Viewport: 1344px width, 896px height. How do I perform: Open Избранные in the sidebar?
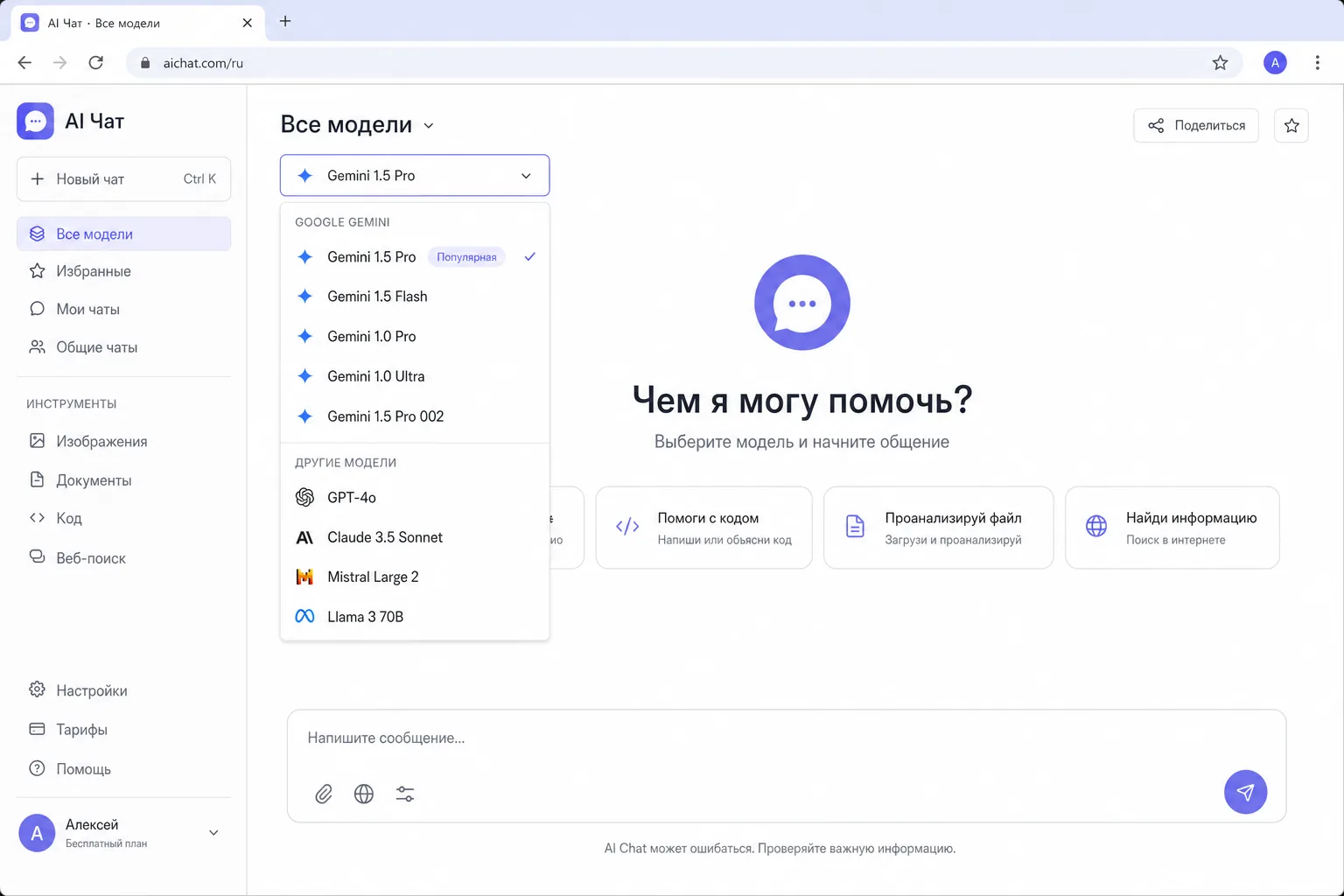click(123, 271)
